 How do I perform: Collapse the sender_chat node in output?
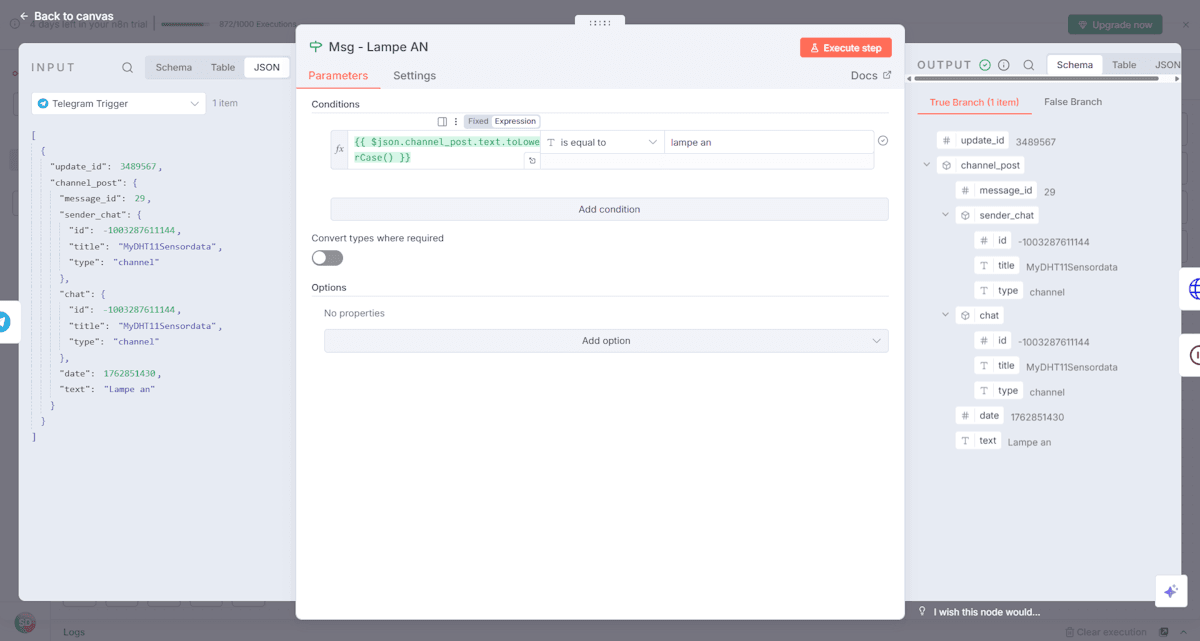tap(946, 215)
